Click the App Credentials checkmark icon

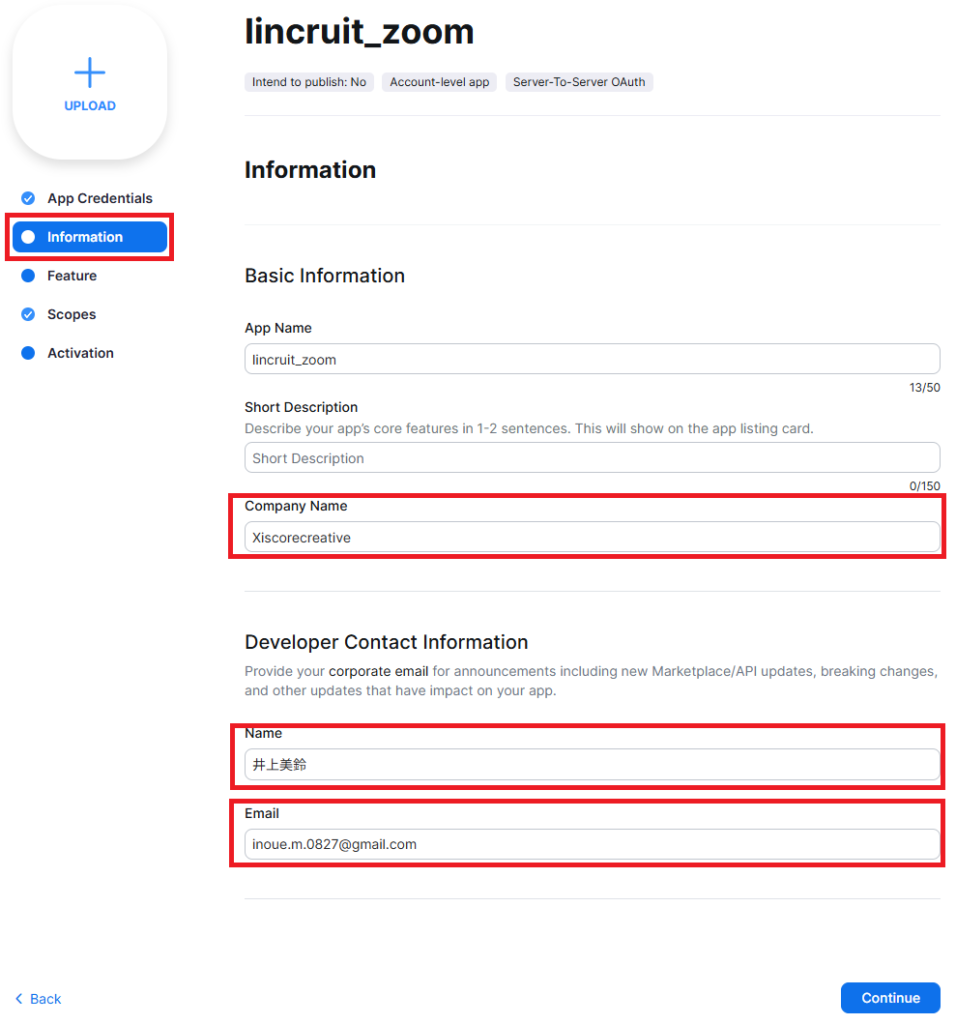point(28,198)
